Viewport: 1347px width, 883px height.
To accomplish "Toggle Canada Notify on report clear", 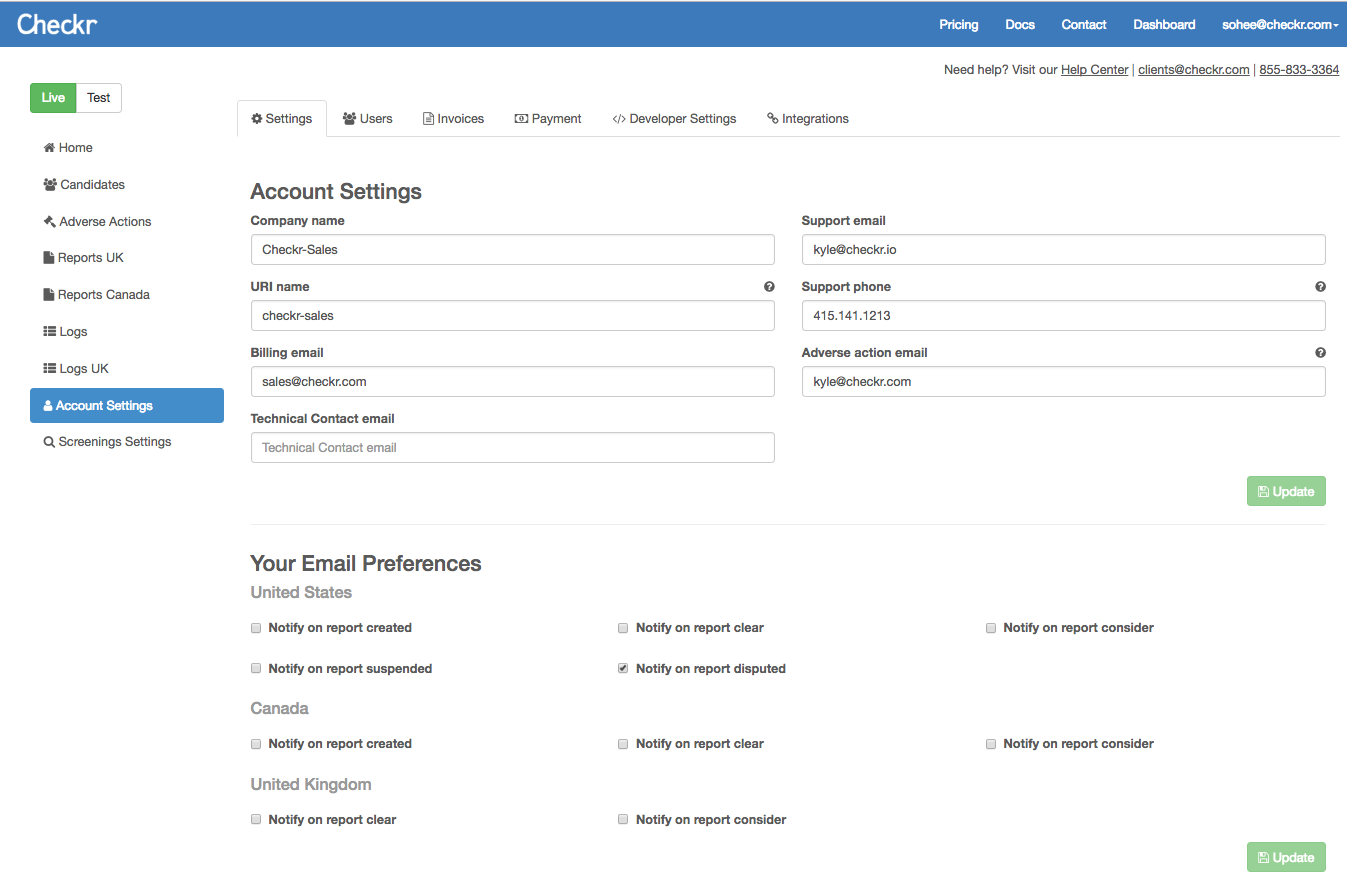I will tap(623, 744).
